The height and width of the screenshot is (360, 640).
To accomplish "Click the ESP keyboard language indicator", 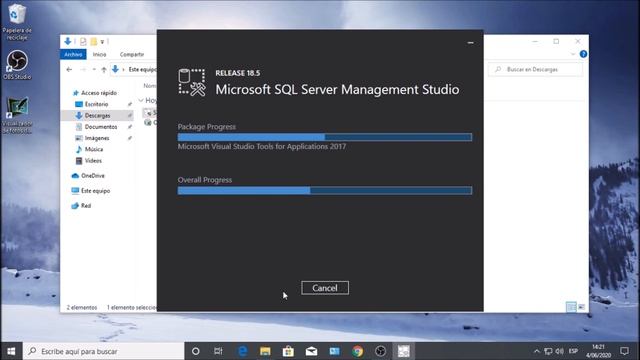I will [573, 351].
